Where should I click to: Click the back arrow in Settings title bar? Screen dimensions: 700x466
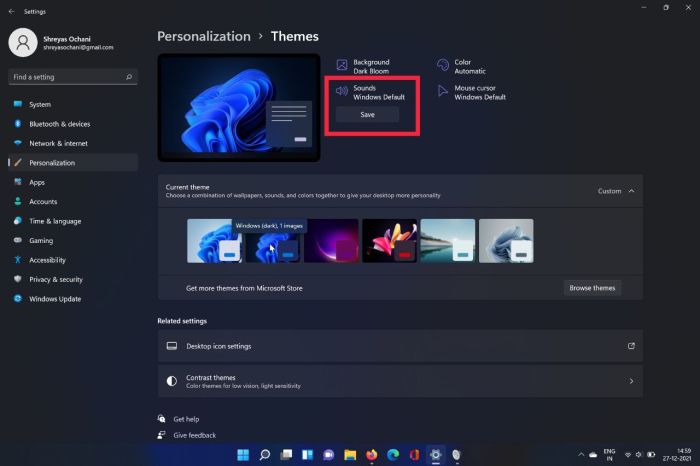(x=12, y=12)
